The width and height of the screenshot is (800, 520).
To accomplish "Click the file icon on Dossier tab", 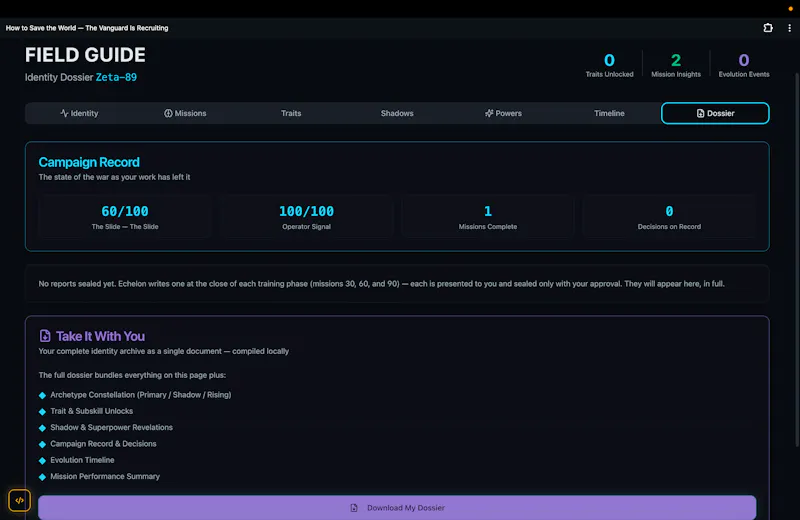I will (701, 113).
